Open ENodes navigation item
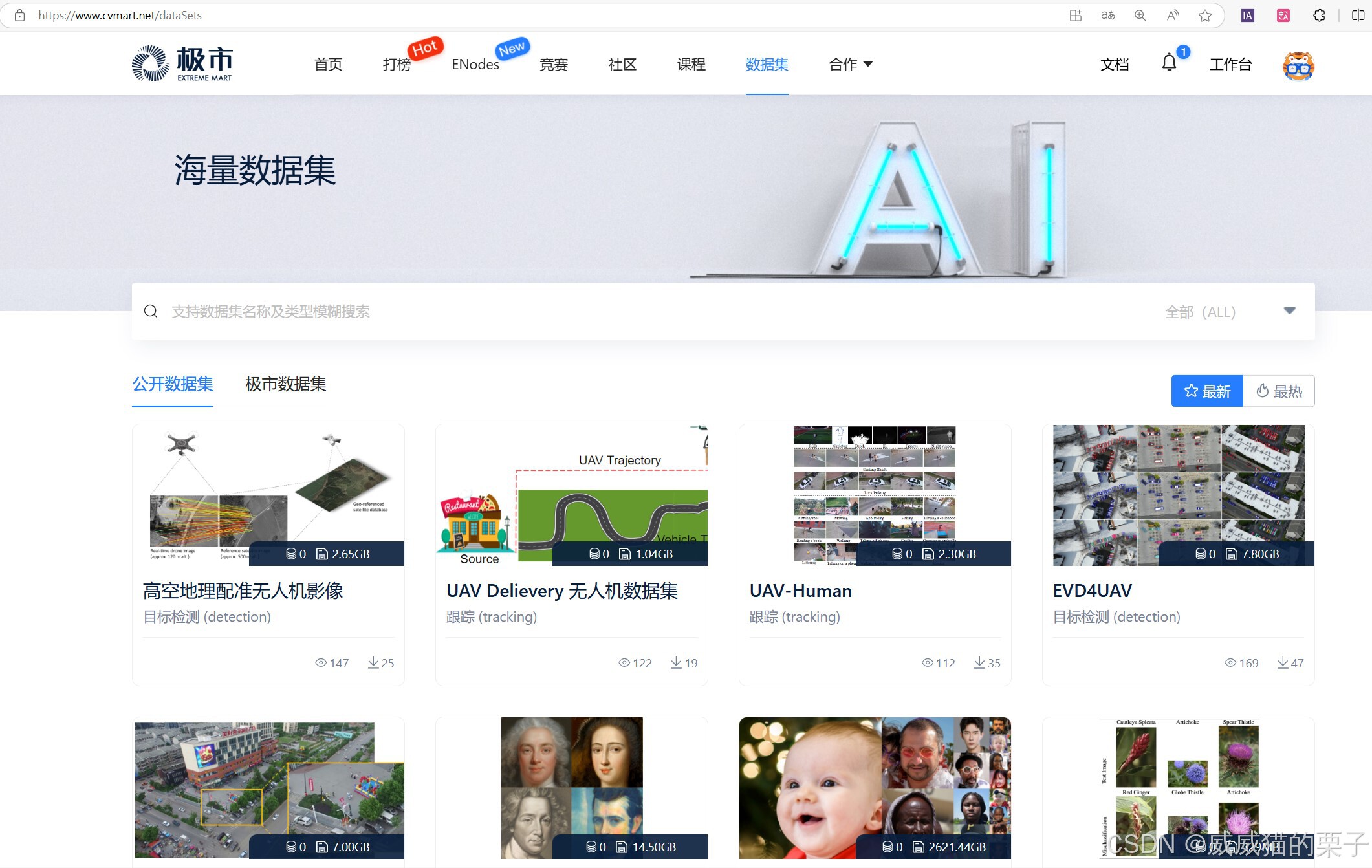The width and height of the screenshot is (1372, 868). point(475,64)
